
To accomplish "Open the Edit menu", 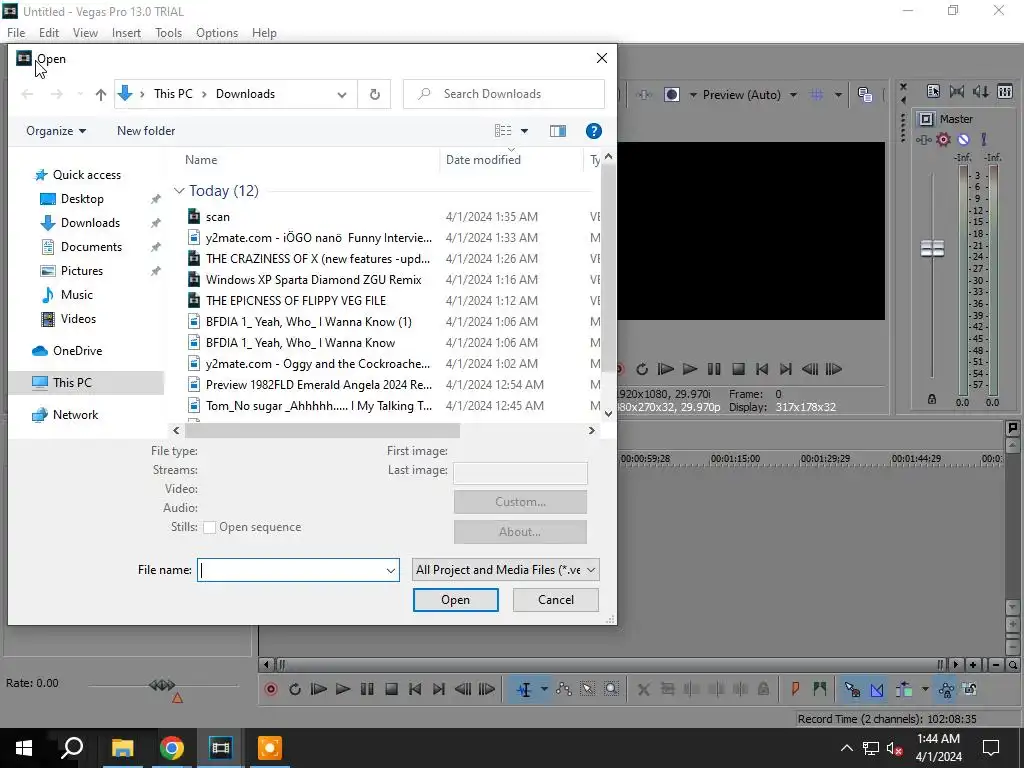I will [x=48, y=33].
